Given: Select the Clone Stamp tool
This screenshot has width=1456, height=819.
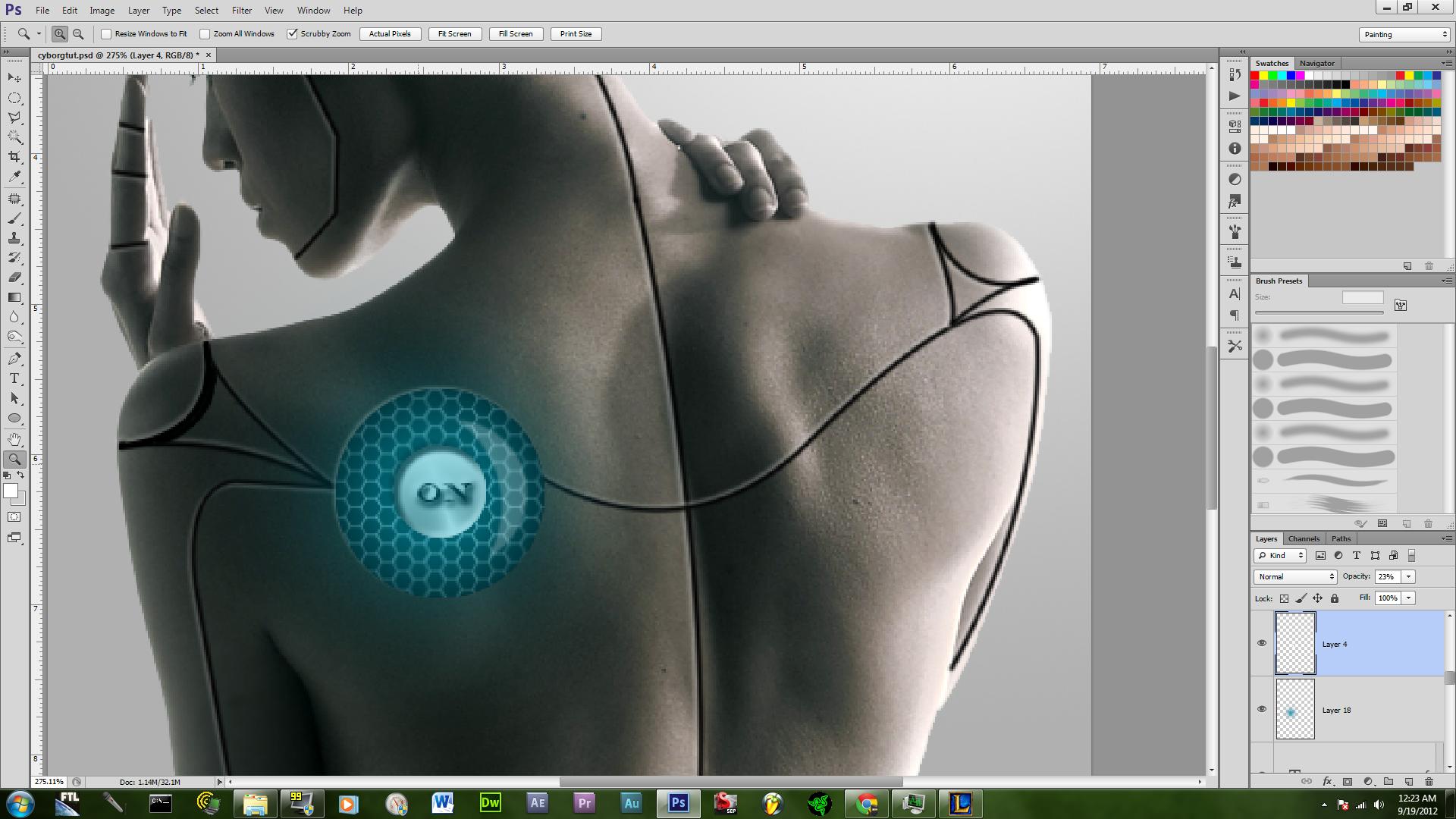Looking at the screenshot, I should click(14, 238).
